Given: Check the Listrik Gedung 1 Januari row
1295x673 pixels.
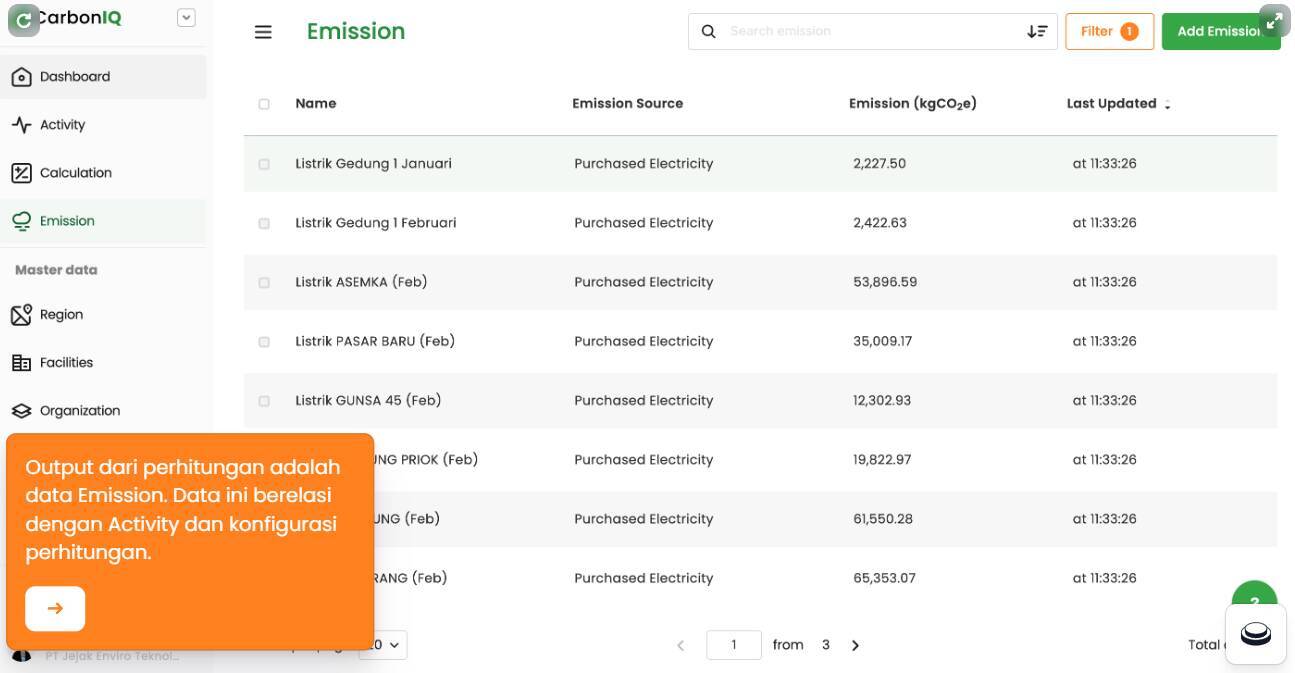Looking at the screenshot, I should click(264, 164).
